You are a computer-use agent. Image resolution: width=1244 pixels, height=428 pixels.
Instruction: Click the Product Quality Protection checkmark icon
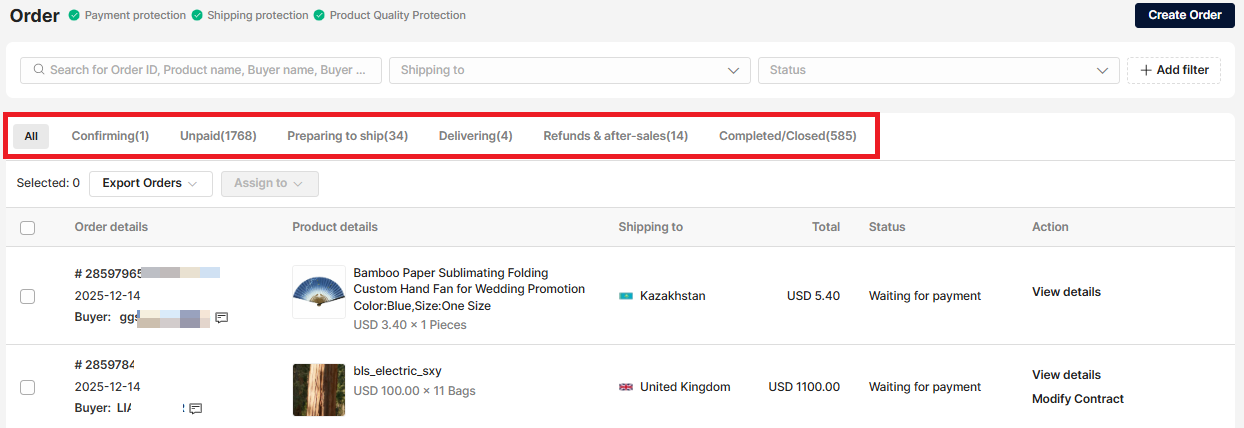[x=320, y=16]
